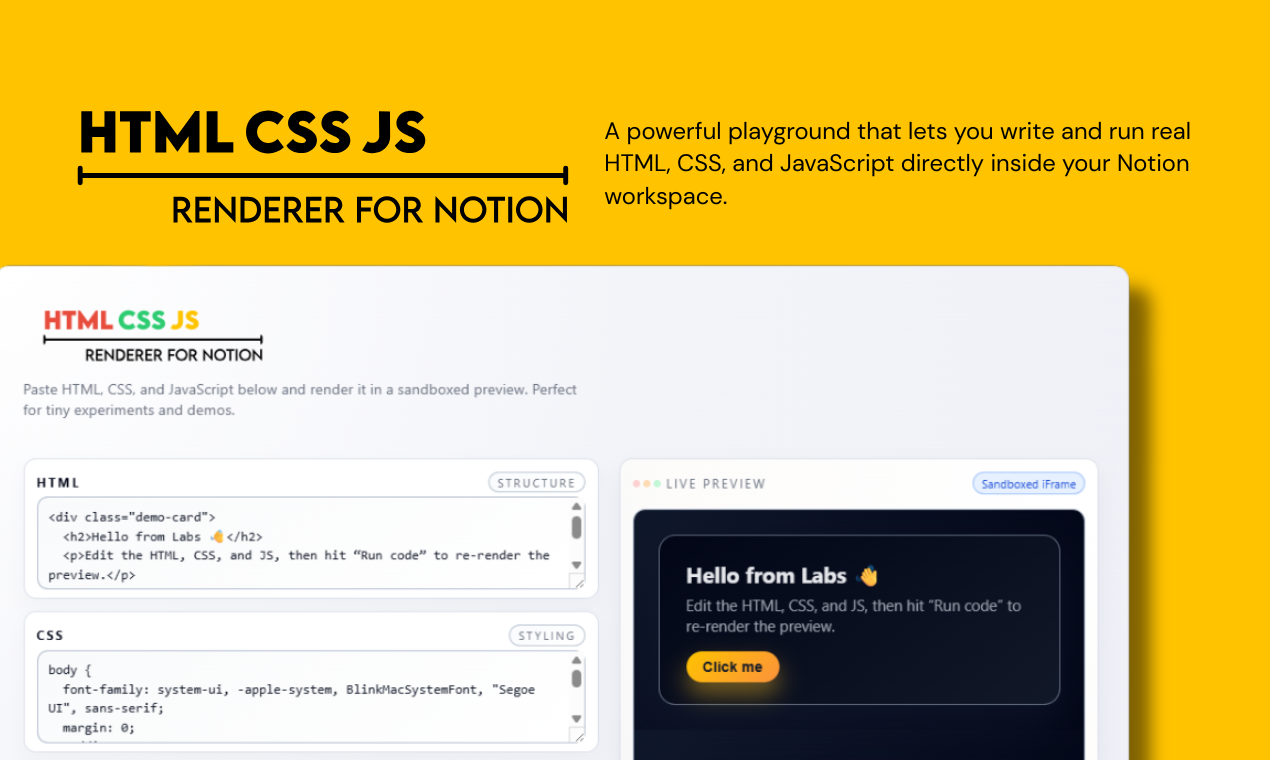This screenshot has height=760, width=1270.
Task: Click the red traffic-light dot in Live Preview
Action: point(637,483)
